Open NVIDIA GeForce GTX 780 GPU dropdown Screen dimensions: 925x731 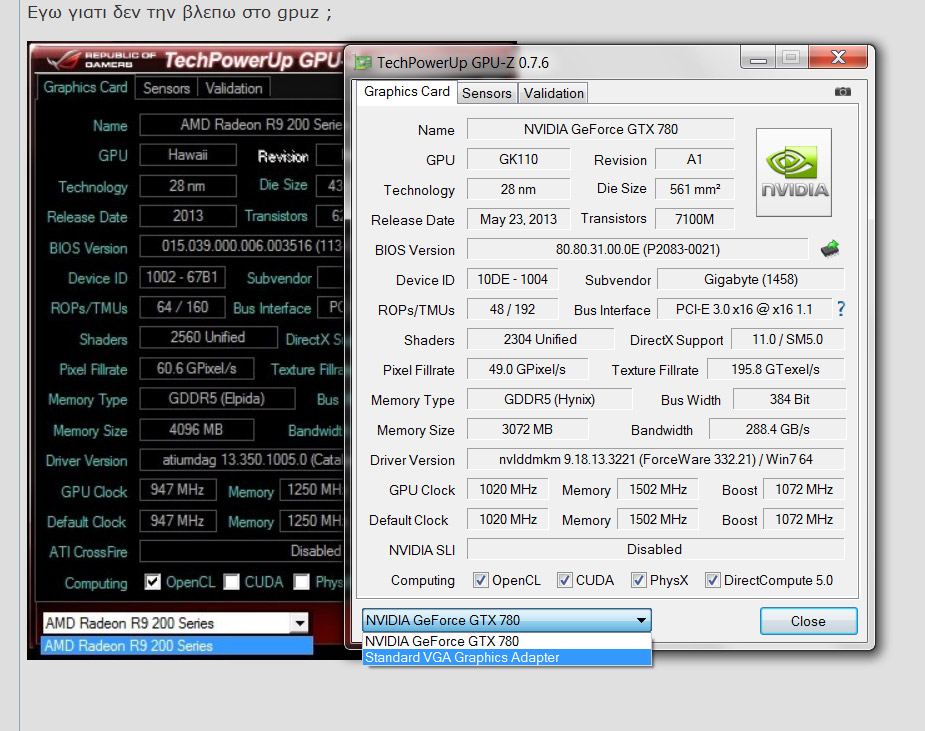(507, 620)
